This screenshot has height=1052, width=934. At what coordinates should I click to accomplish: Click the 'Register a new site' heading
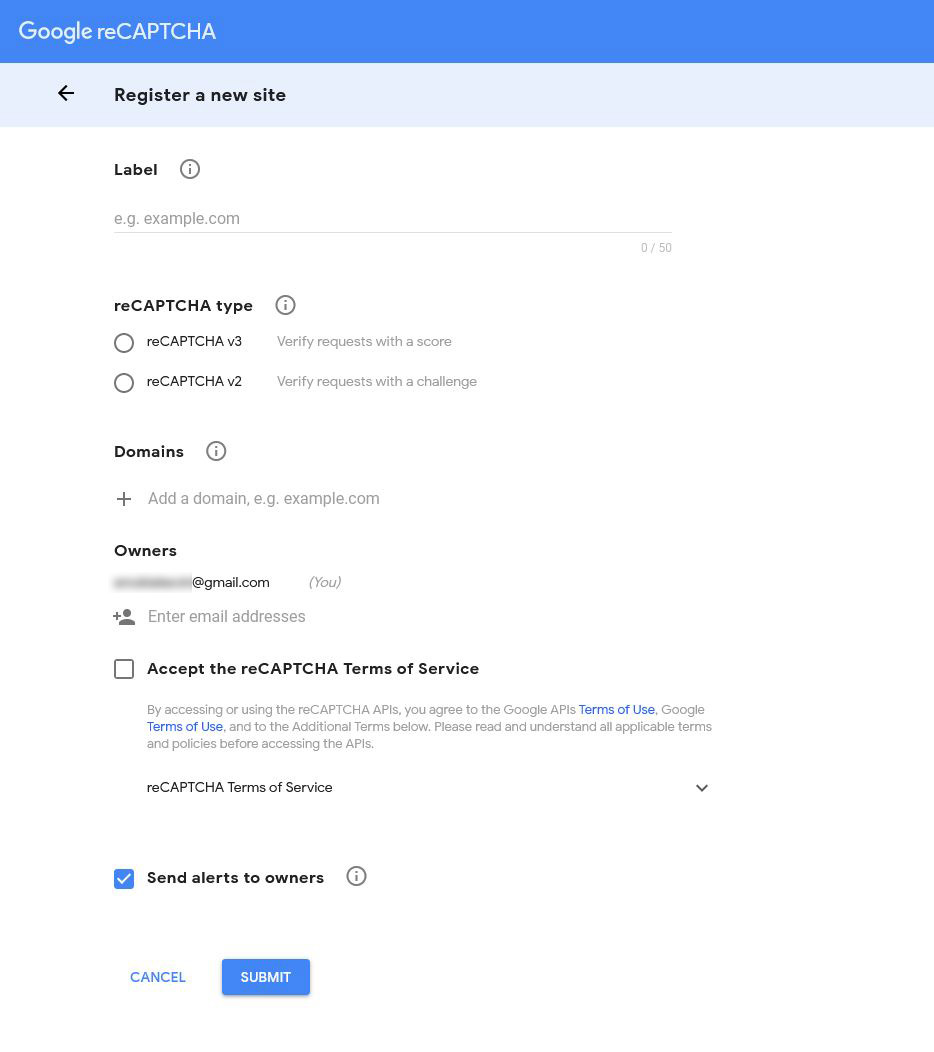click(200, 95)
